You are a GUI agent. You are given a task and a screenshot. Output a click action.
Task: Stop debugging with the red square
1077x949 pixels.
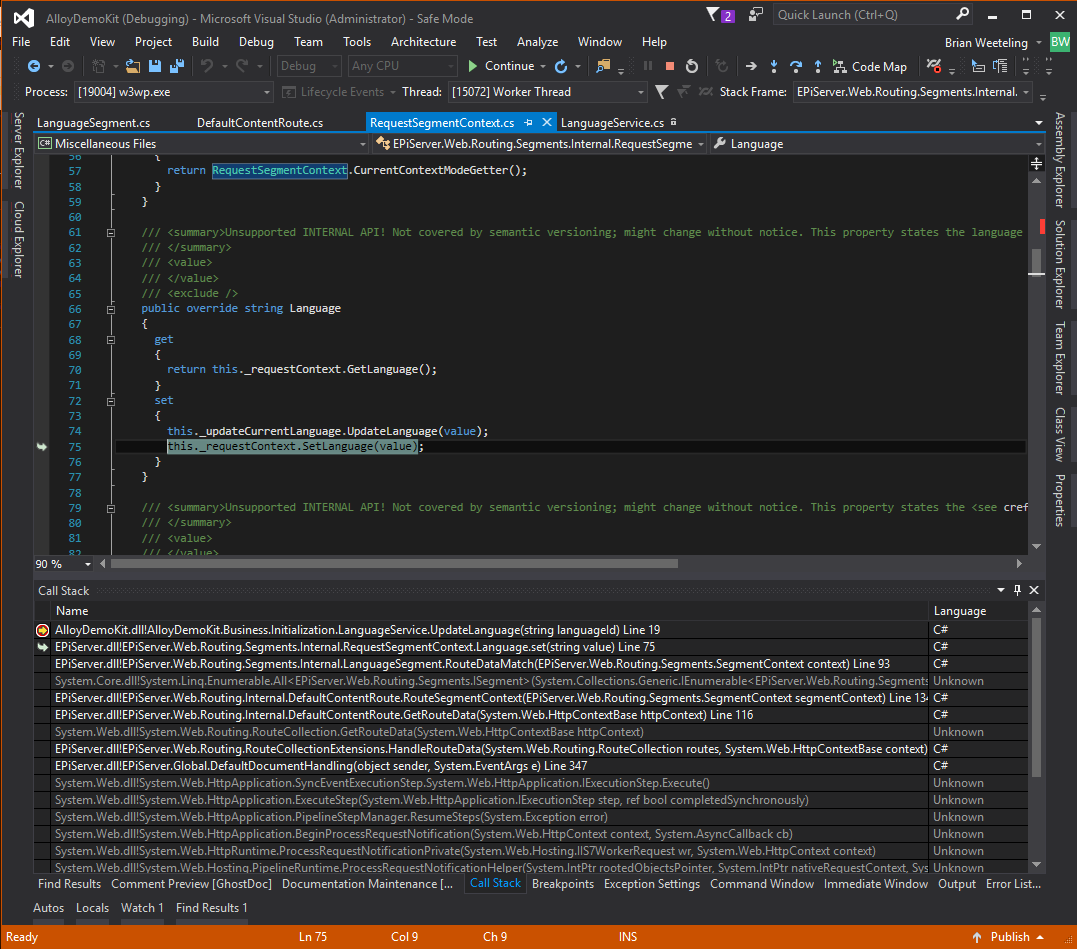tap(670, 66)
